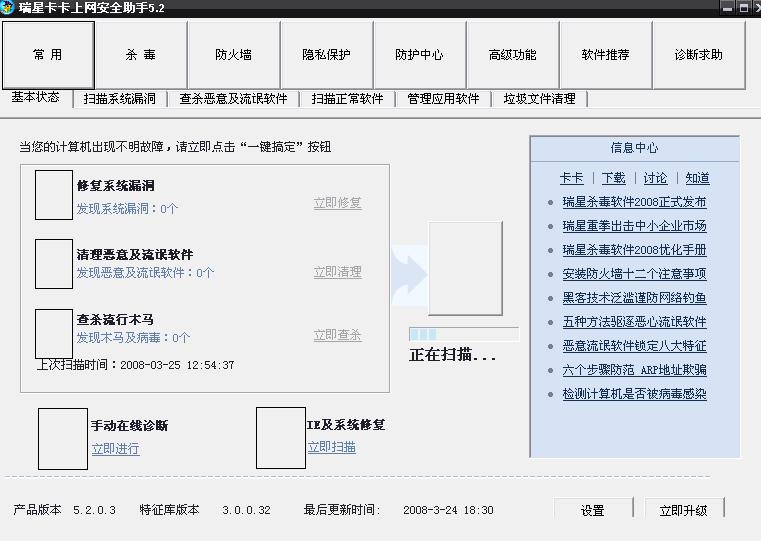Select the 管理应用软件 sub-tab

coord(444,99)
